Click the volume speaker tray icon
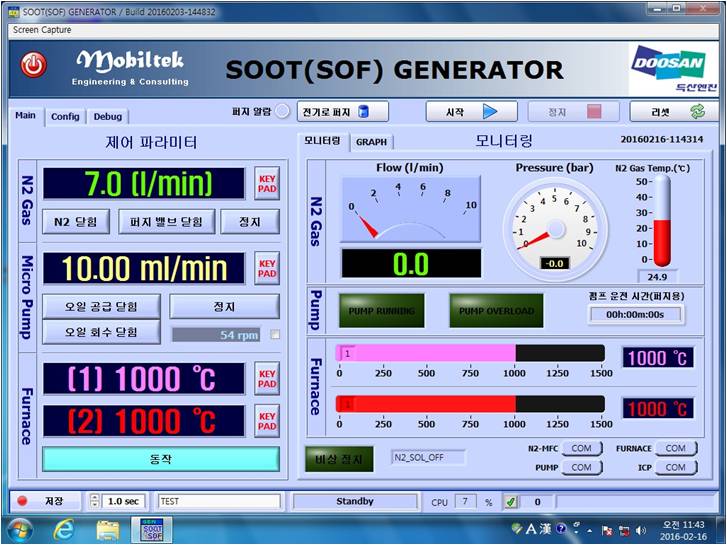This screenshot has height=545, width=727. [642, 530]
